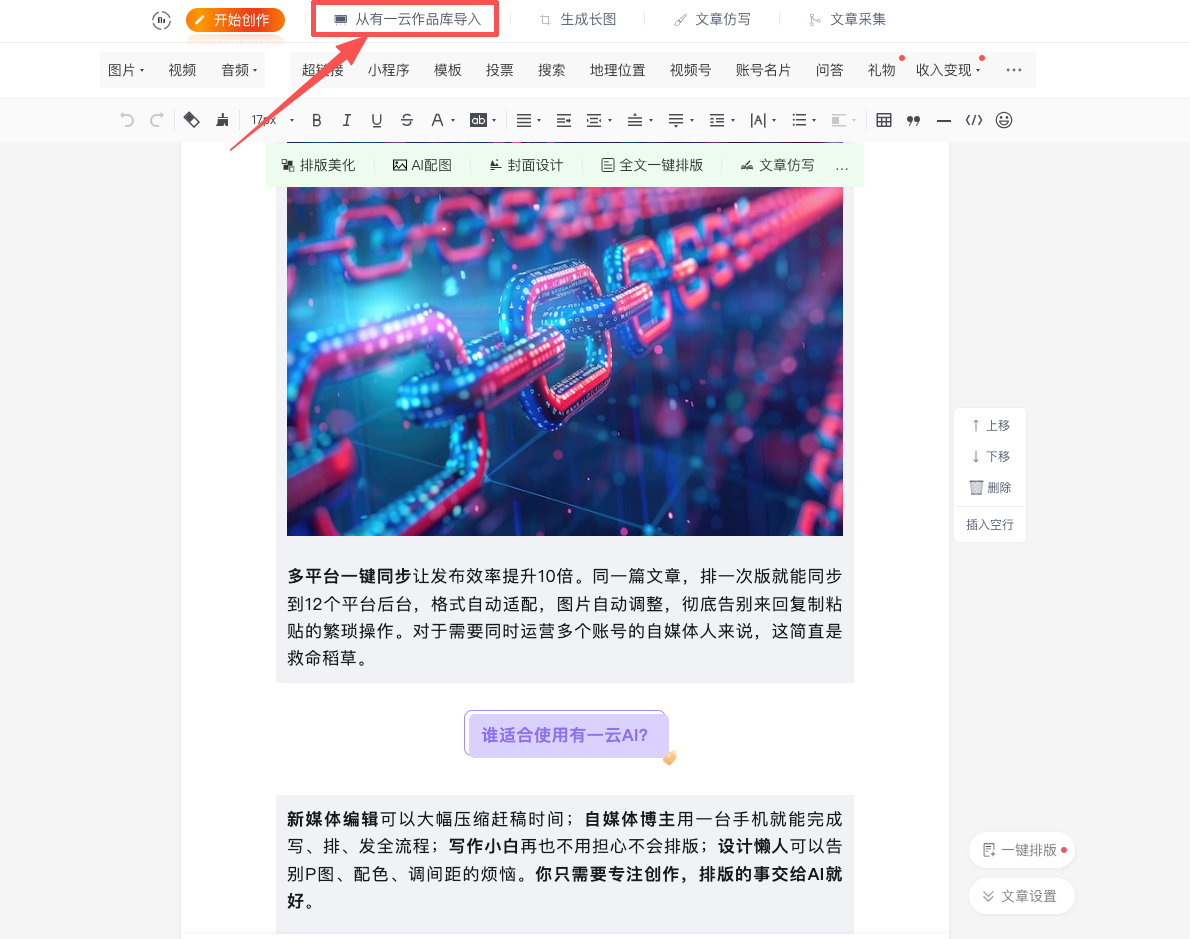Open the code view brackets icon
This screenshot has width=1190, height=939.
[x=973, y=120]
